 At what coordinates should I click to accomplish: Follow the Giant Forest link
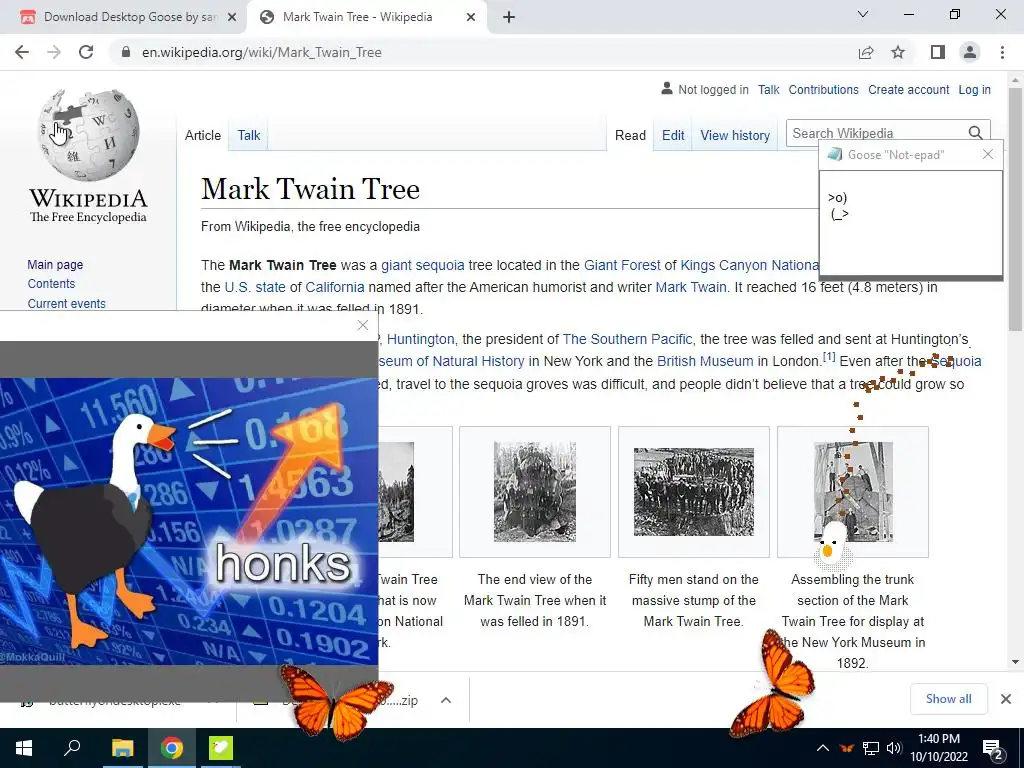(622, 265)
